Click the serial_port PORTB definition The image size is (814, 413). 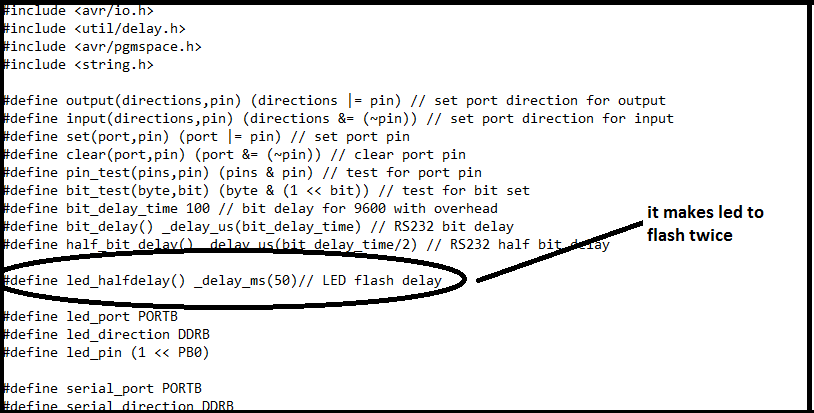pos(103,389)
